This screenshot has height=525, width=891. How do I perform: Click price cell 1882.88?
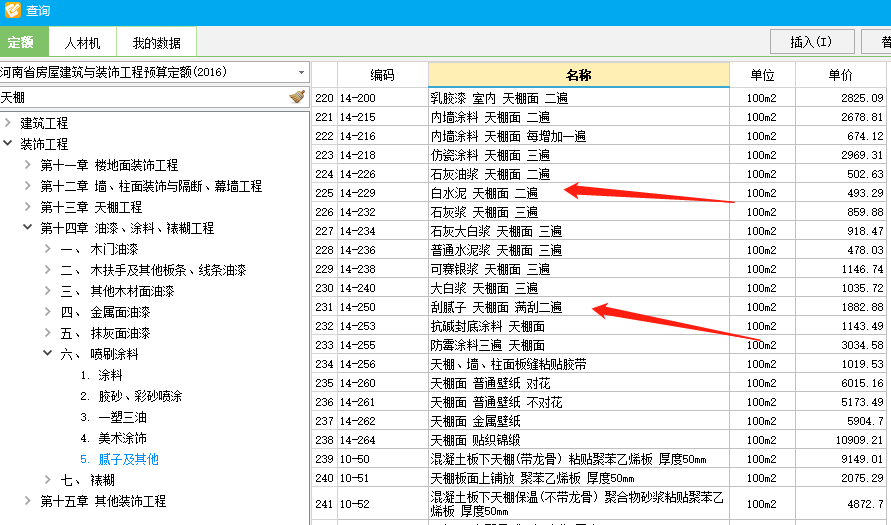pyautogui.click(x=840, y=307)
